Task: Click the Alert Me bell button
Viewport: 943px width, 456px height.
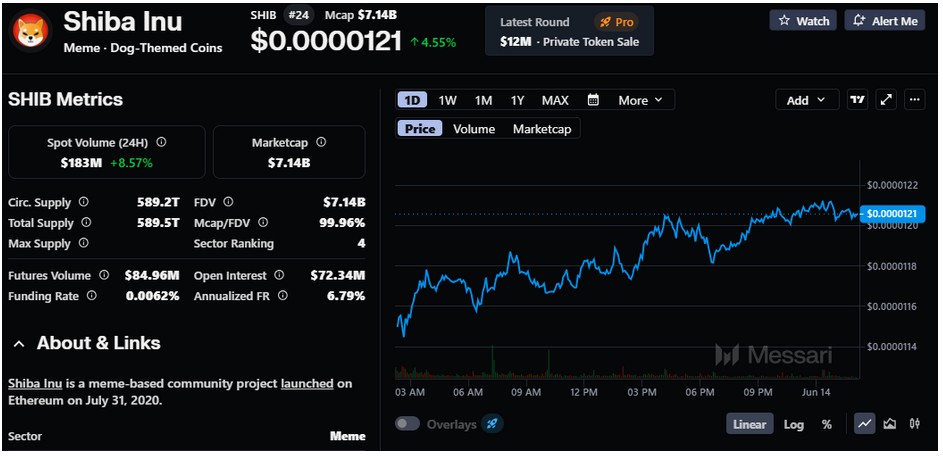Action: coord(885,20)
